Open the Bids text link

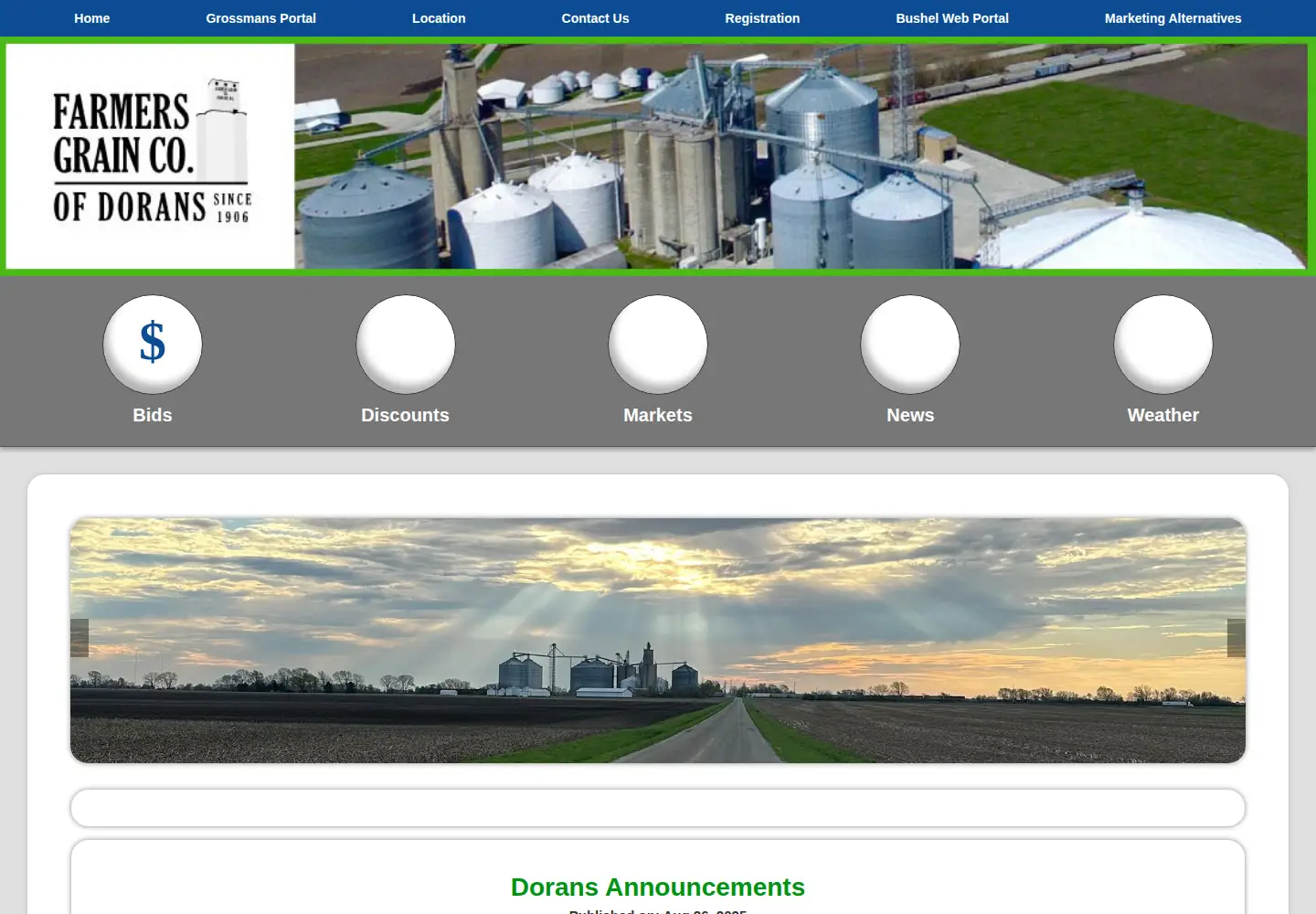(x=153, y=415)
